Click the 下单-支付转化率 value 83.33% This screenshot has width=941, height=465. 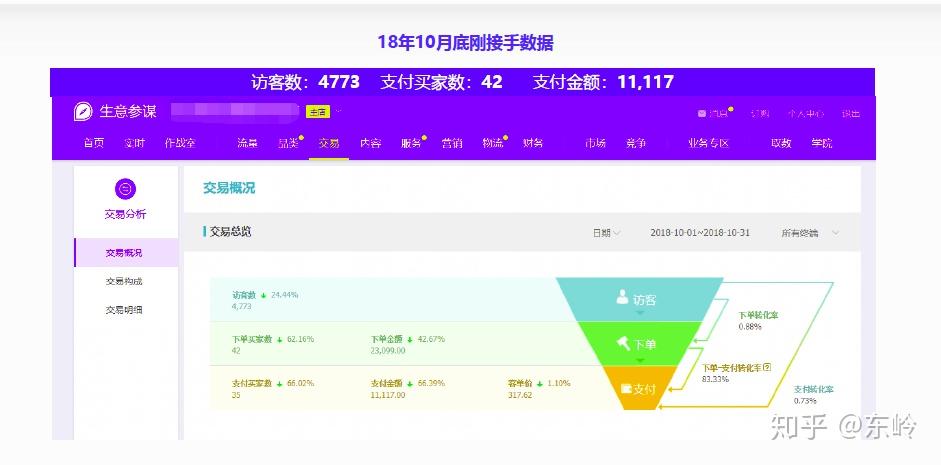coord(716,379)
